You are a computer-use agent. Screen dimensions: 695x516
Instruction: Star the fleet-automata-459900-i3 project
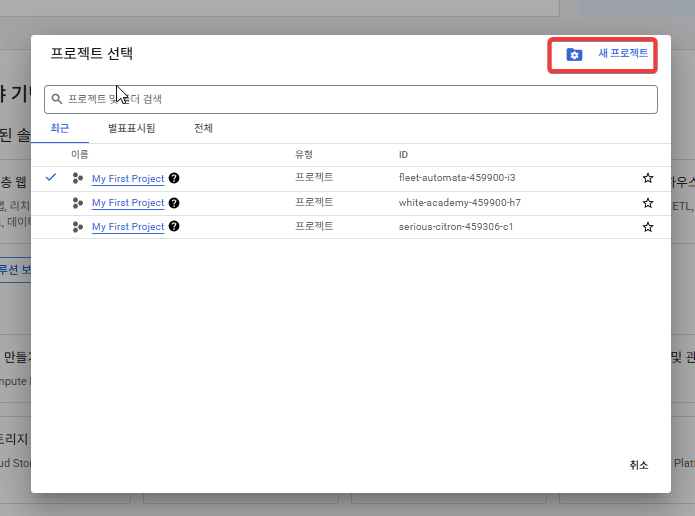[x=648, y=178]
